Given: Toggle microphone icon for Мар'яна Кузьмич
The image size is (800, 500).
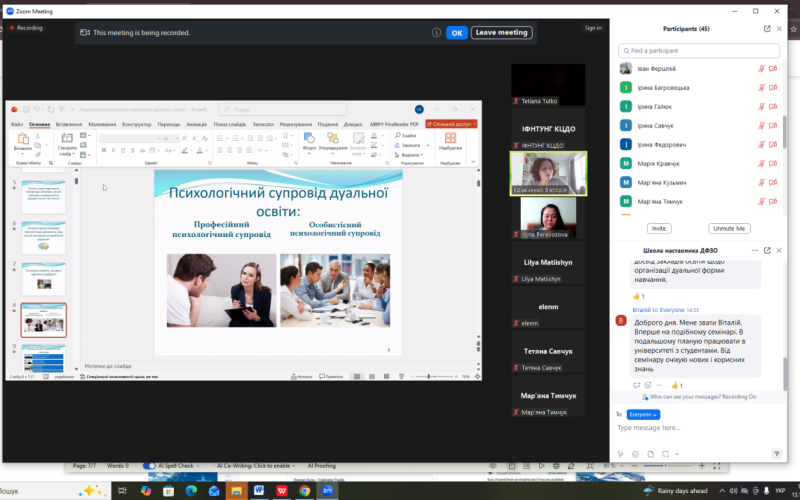Looking at the screenshot, I should (761, 183).
